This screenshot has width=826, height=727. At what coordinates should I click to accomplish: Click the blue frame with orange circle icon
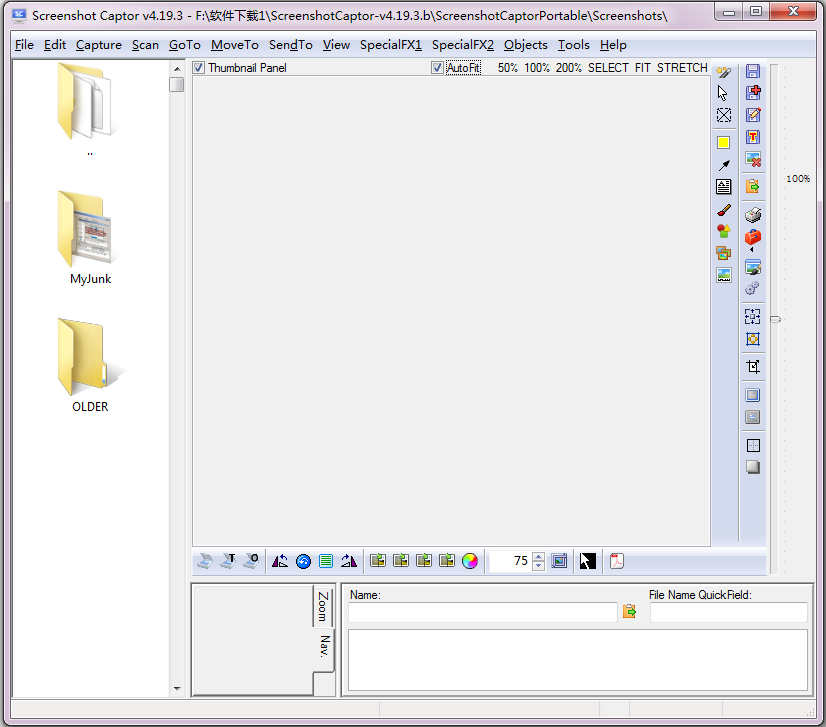click(x=753, y=339)
